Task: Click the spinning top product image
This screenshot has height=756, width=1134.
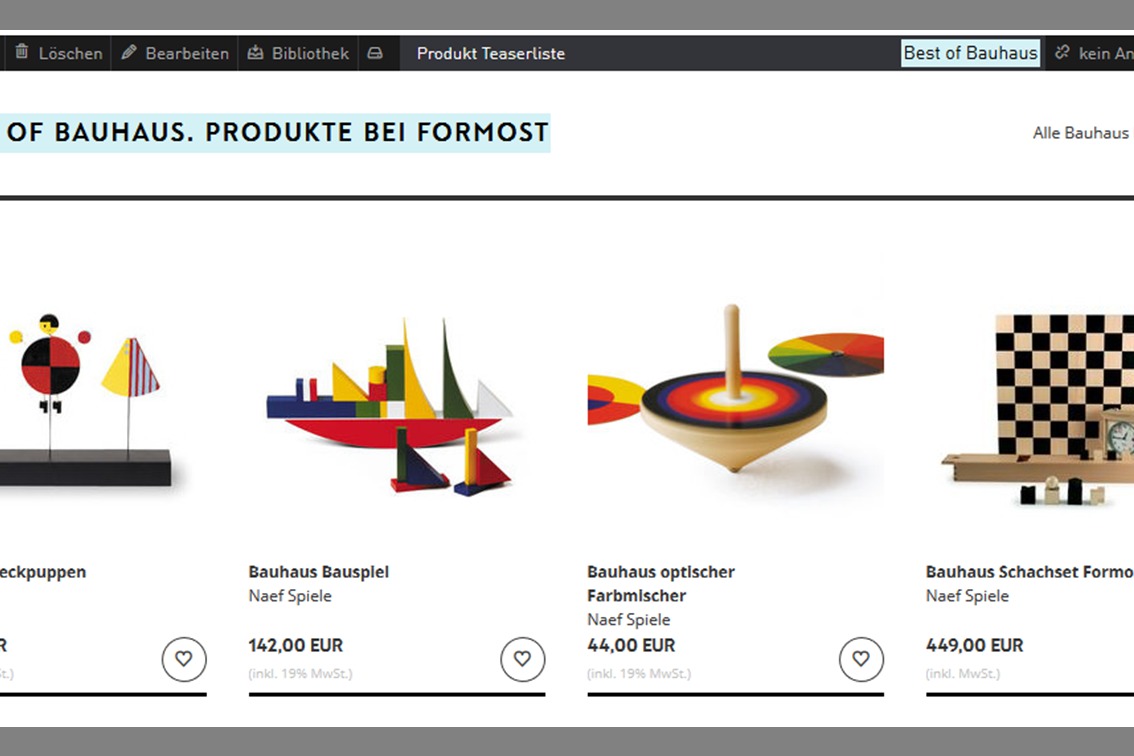Action: 733,395
